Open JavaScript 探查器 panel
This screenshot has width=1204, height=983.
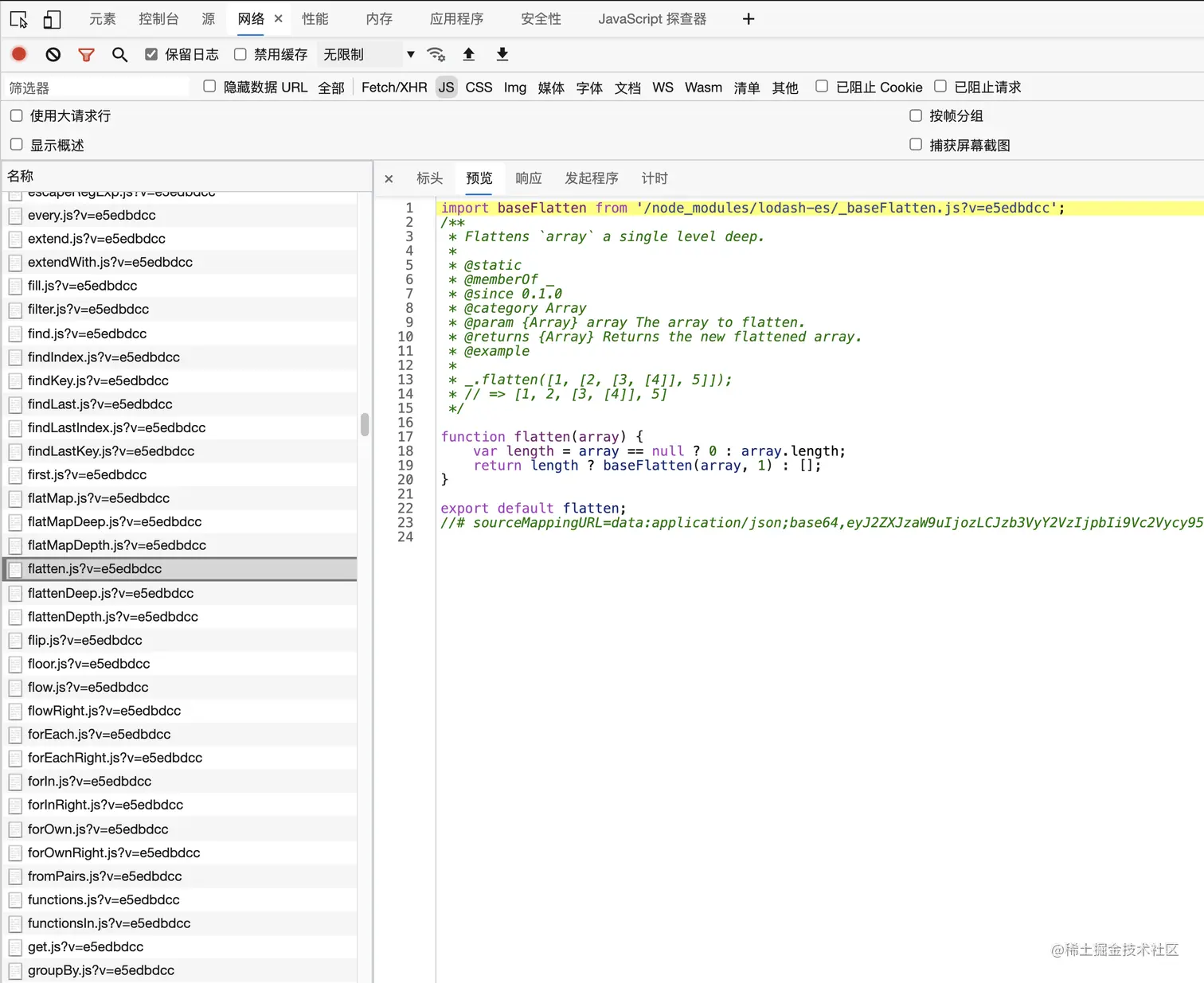(652, 18)
